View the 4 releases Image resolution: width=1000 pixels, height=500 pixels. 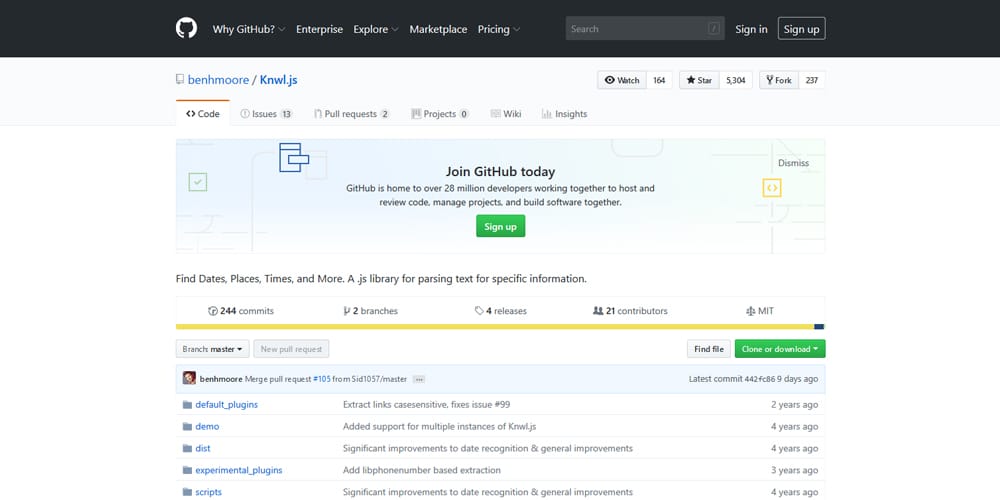tap(501, 311)
